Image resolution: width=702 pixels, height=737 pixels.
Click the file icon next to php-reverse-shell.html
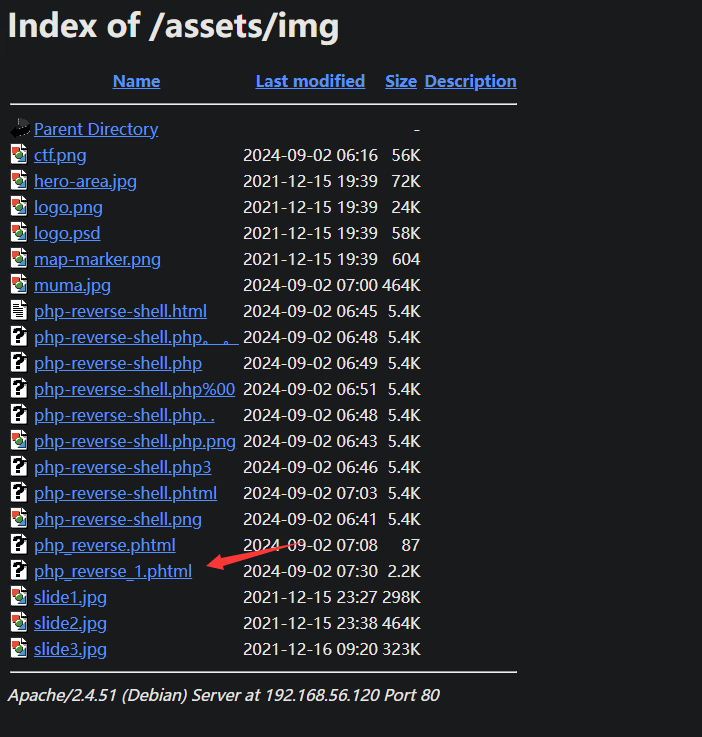(20, 311)
